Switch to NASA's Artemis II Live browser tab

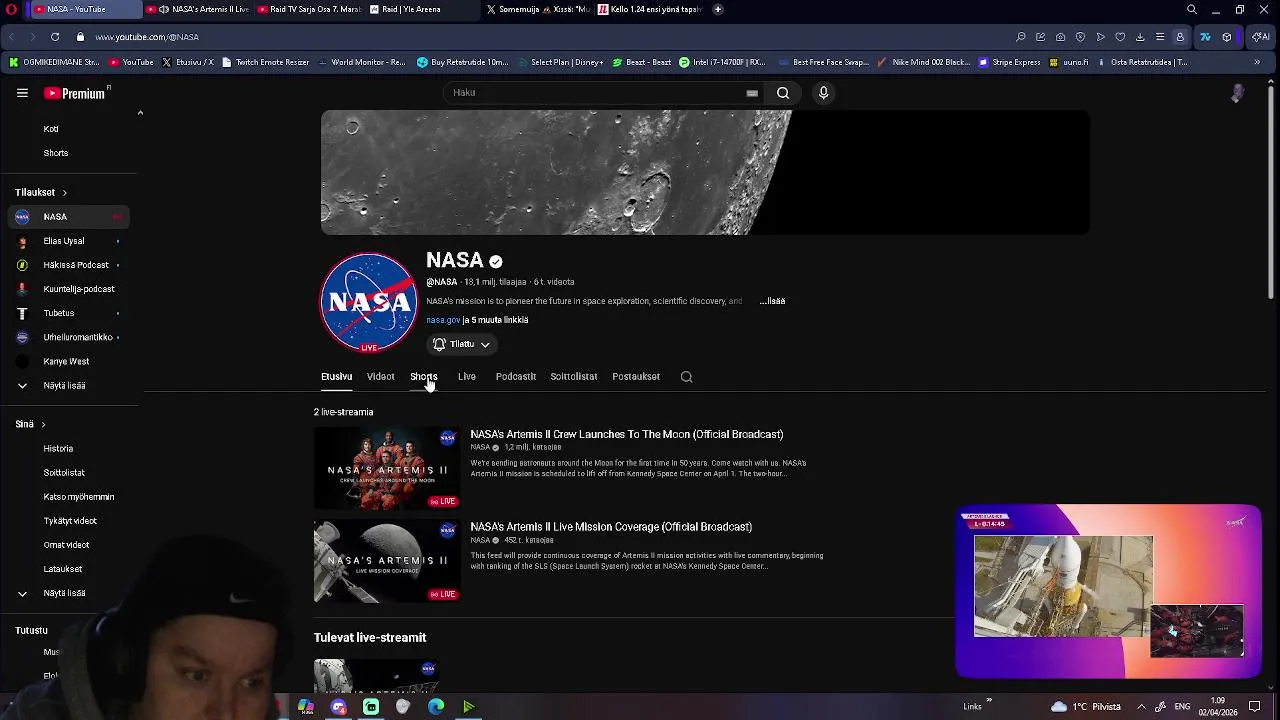199,9
